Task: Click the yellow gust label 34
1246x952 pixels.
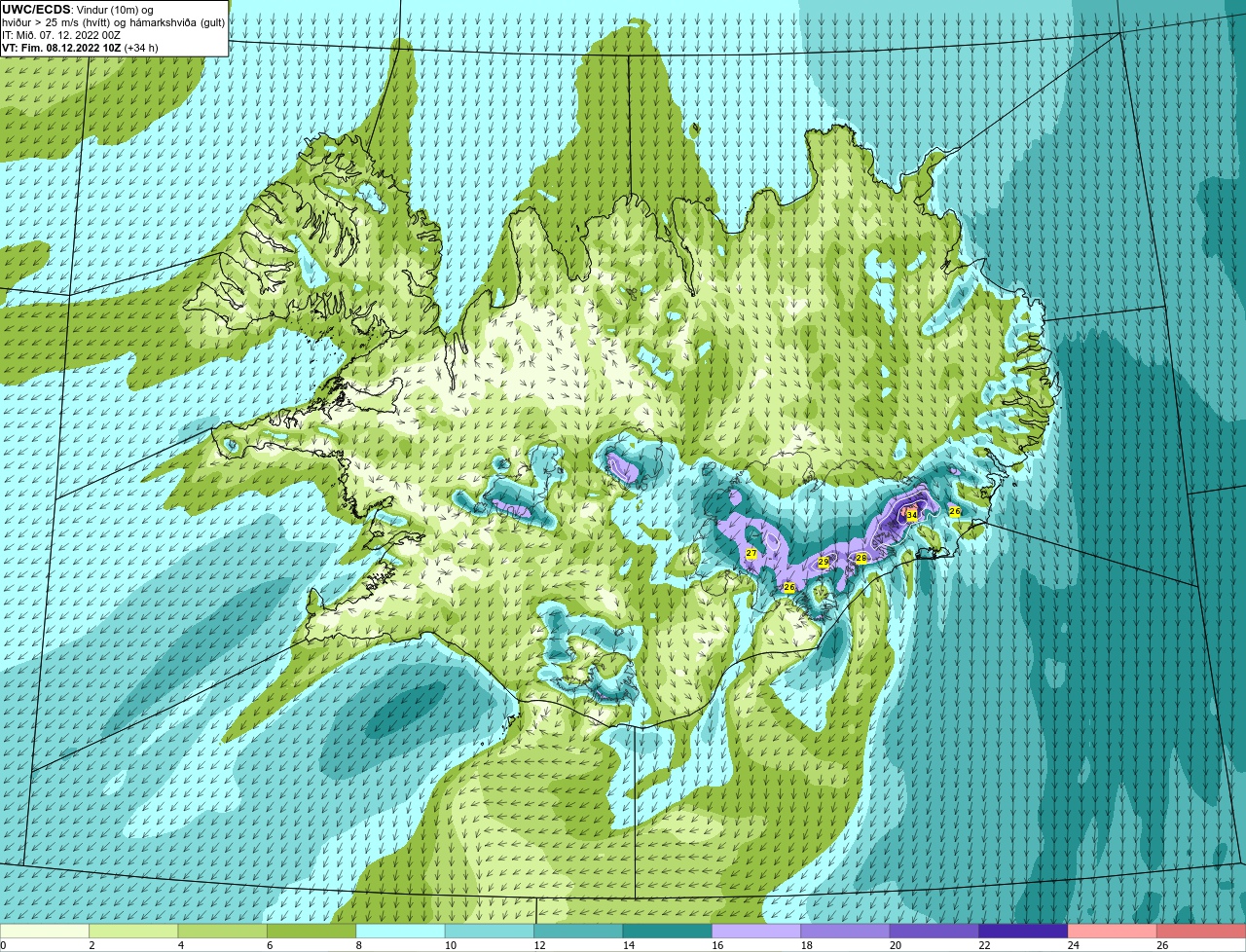Action: 912,516
